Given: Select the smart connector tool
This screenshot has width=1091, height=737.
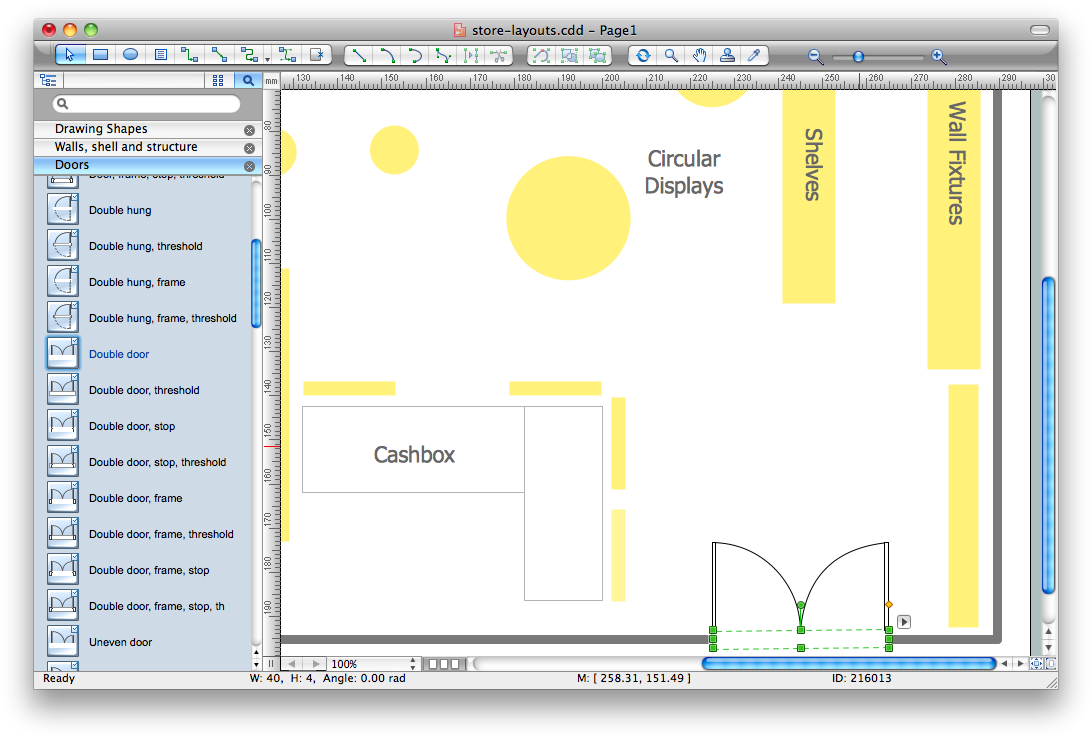Looking at the screenshot, I should coord(189,55).
